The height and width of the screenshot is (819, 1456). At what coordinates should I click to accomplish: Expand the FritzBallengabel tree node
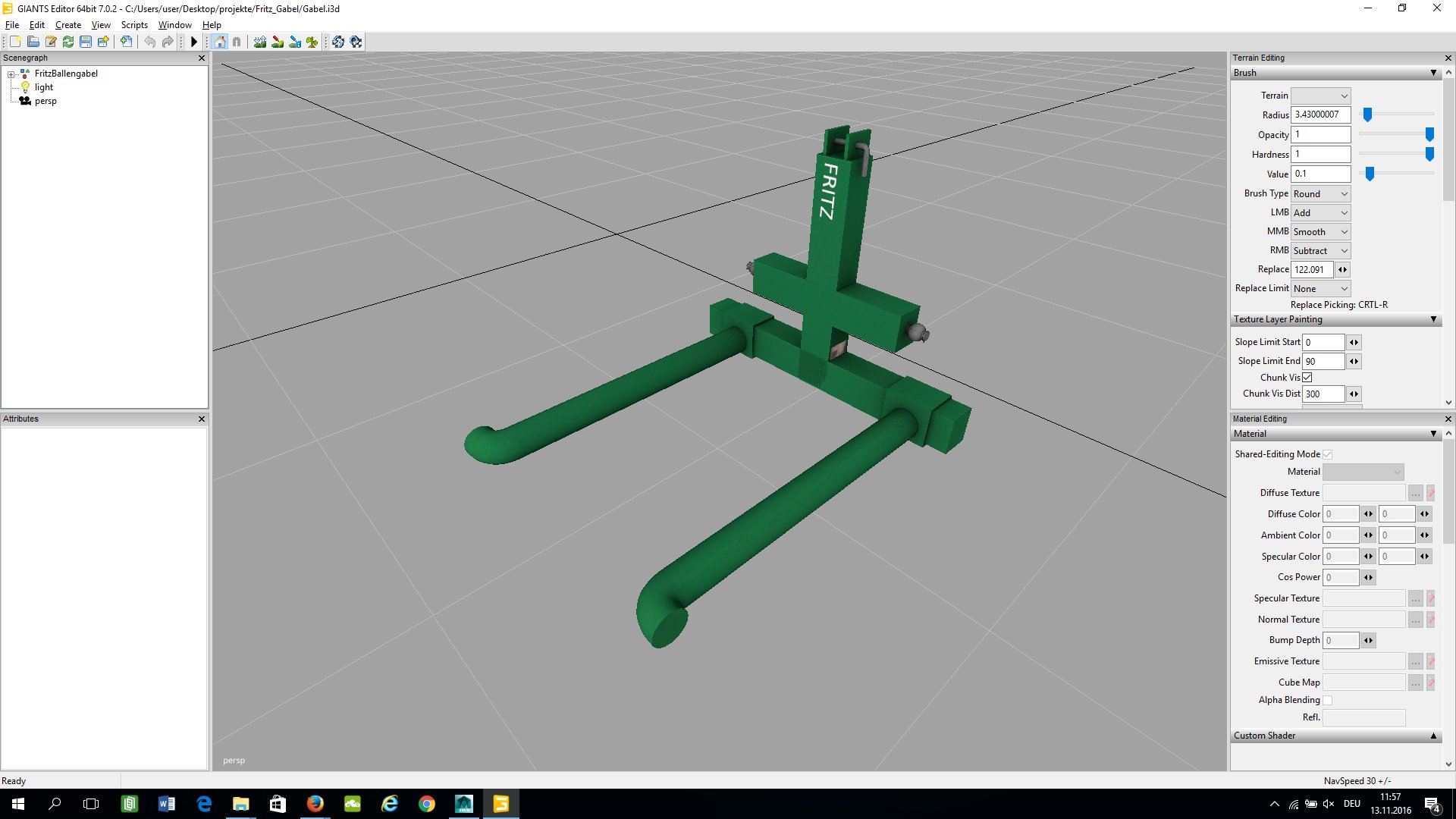click(x=11, y=74)
